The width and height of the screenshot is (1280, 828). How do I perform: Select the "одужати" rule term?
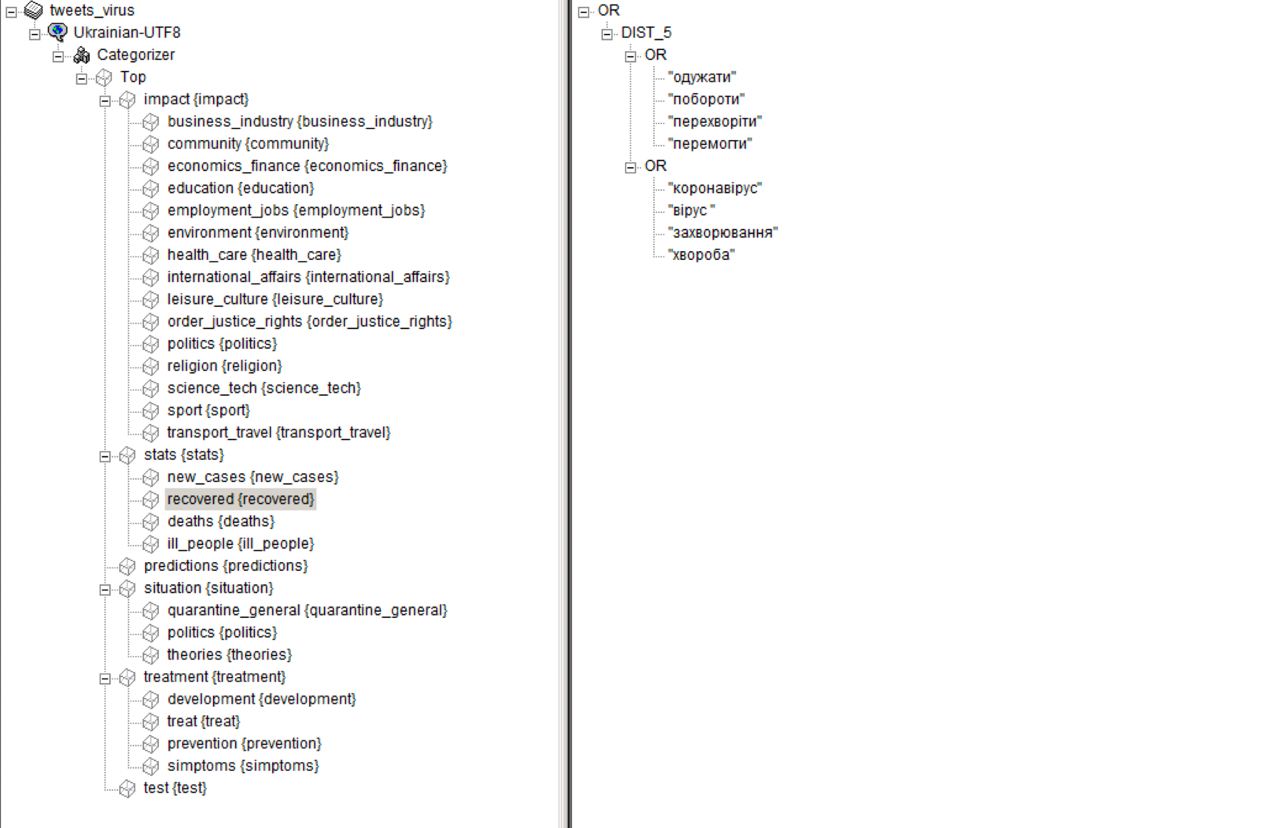(x=702, y=77)
